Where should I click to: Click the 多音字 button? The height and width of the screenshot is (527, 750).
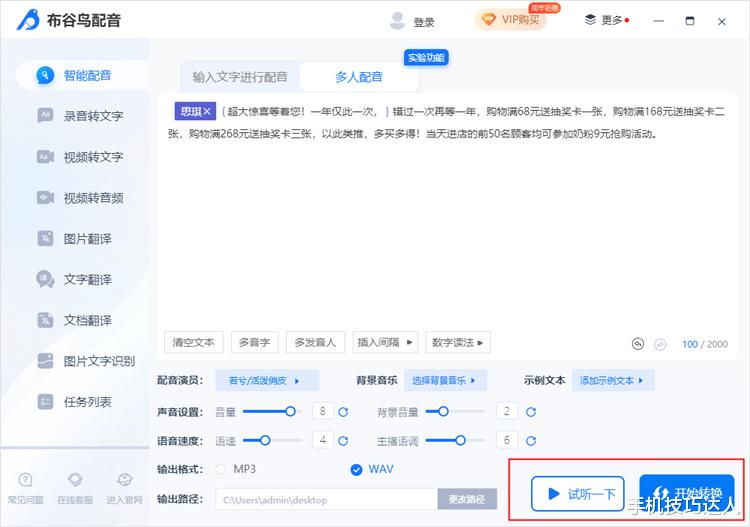tap(254, 342)
